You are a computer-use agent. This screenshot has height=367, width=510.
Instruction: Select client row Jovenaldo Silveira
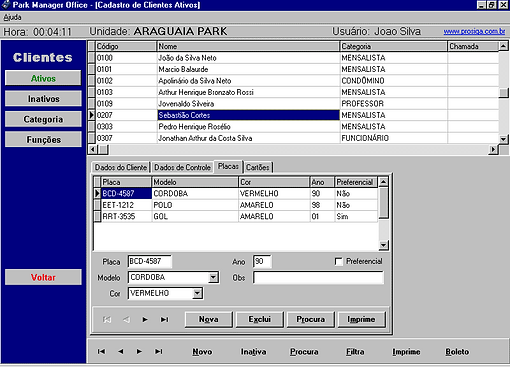293,104
